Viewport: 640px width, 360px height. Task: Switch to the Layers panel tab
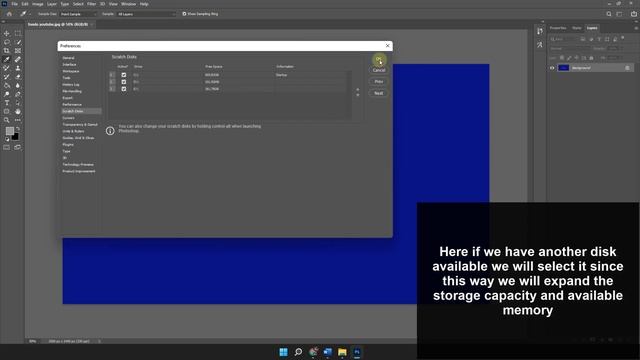click(592, 28)
